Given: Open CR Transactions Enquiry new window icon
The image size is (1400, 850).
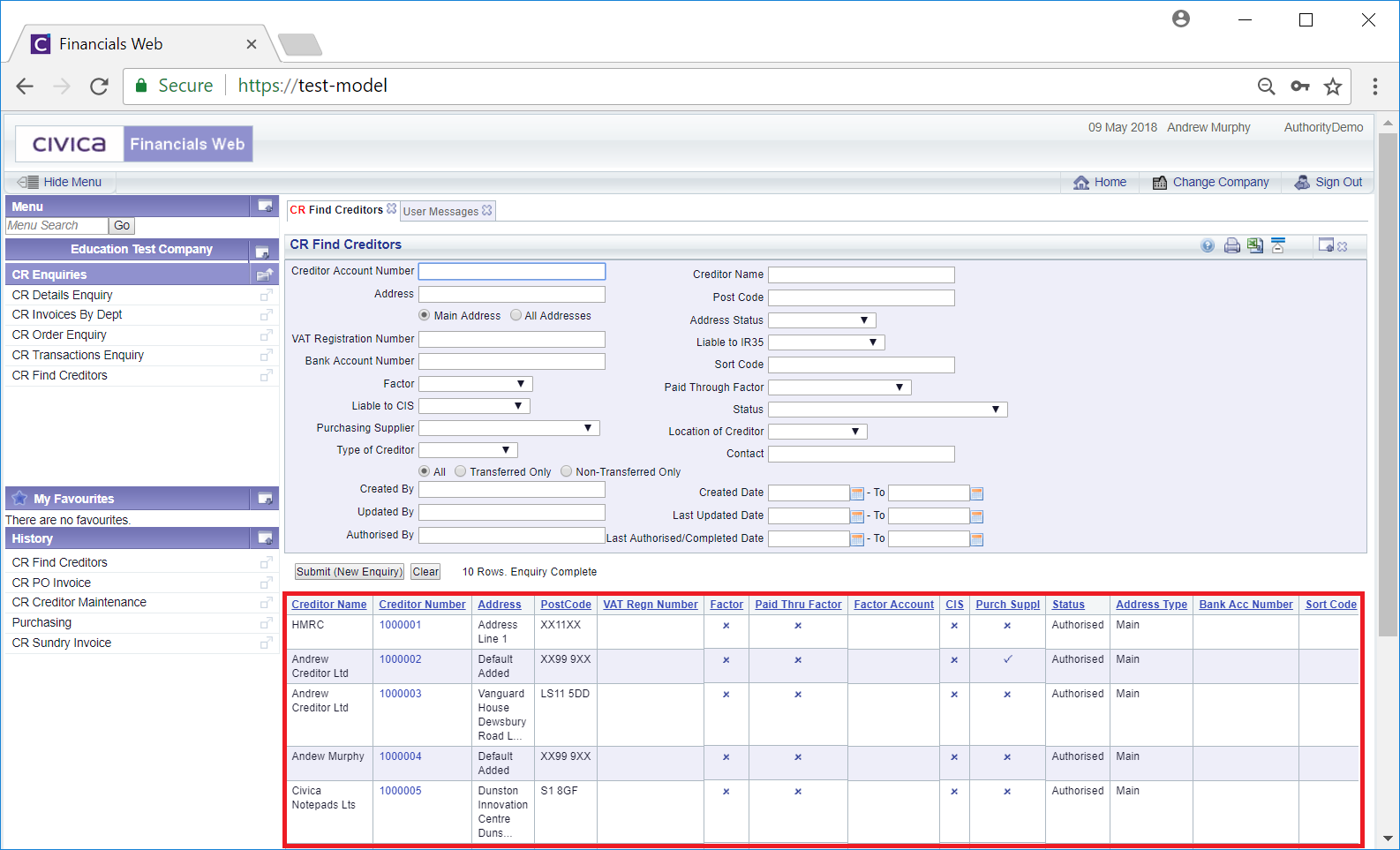Looking at the screenshot, I should pyautogui.click(x=266, y=355).
